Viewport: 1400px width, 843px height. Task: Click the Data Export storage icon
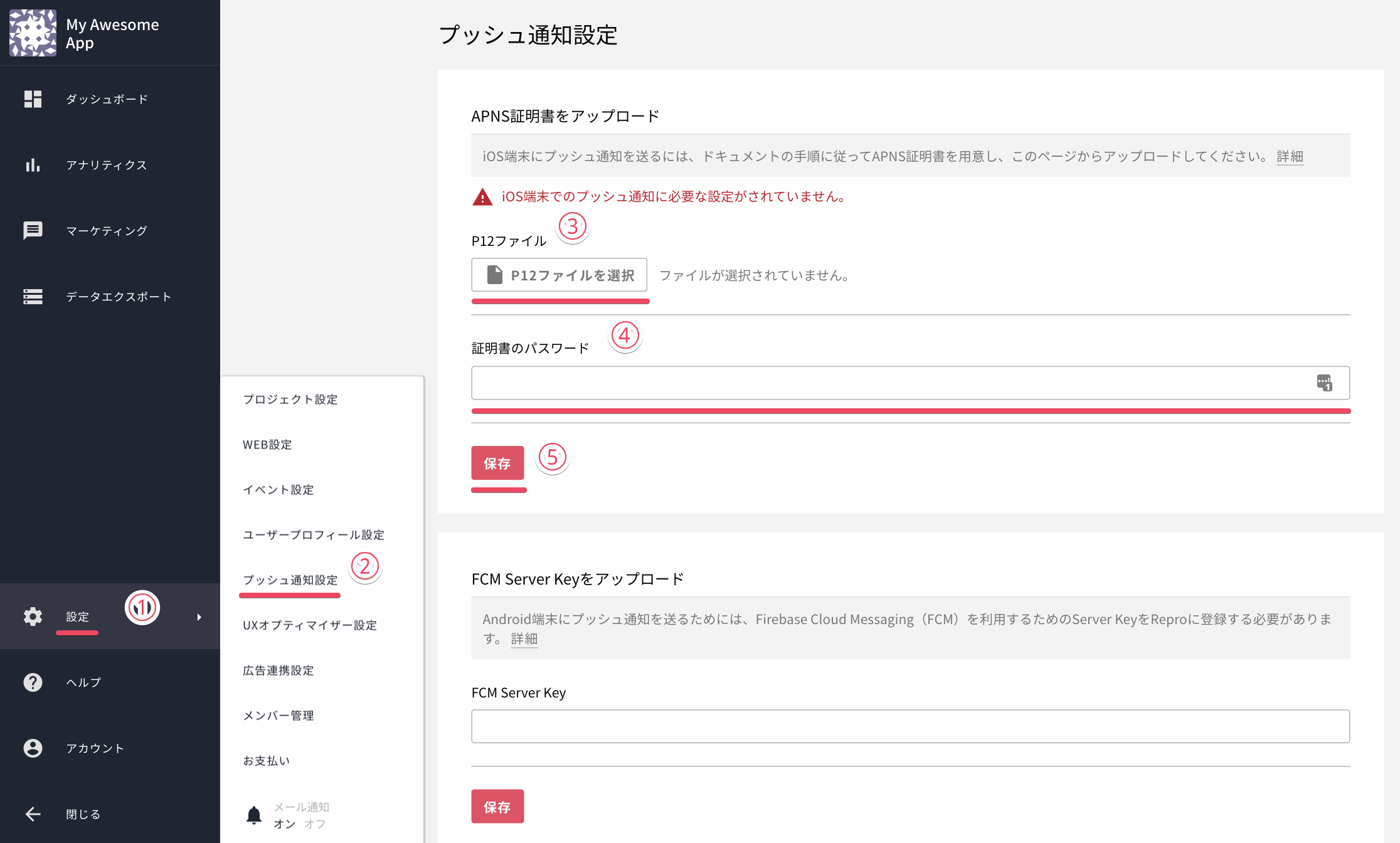pos(33,297)
